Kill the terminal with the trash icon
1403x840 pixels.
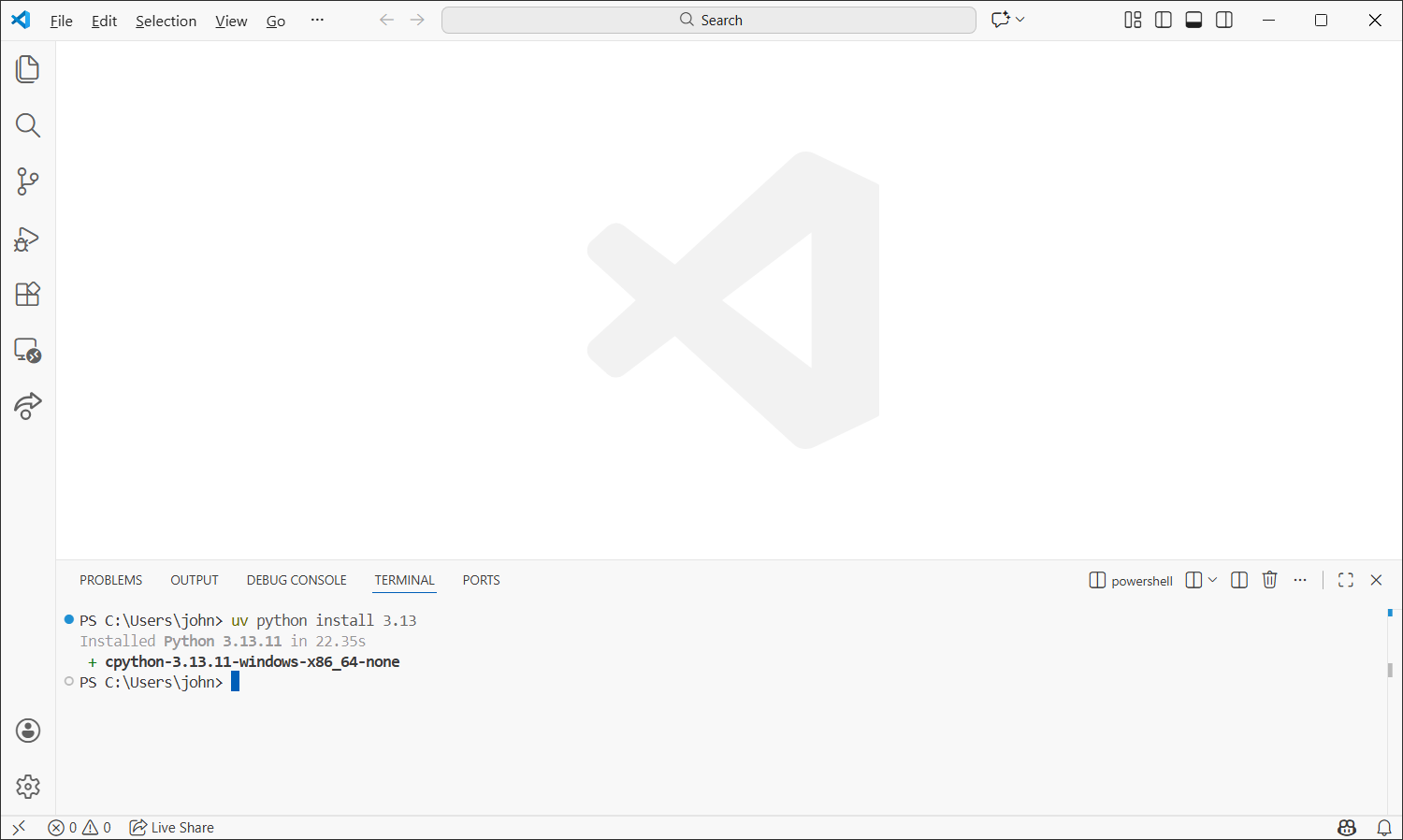tap(1269, 580)
